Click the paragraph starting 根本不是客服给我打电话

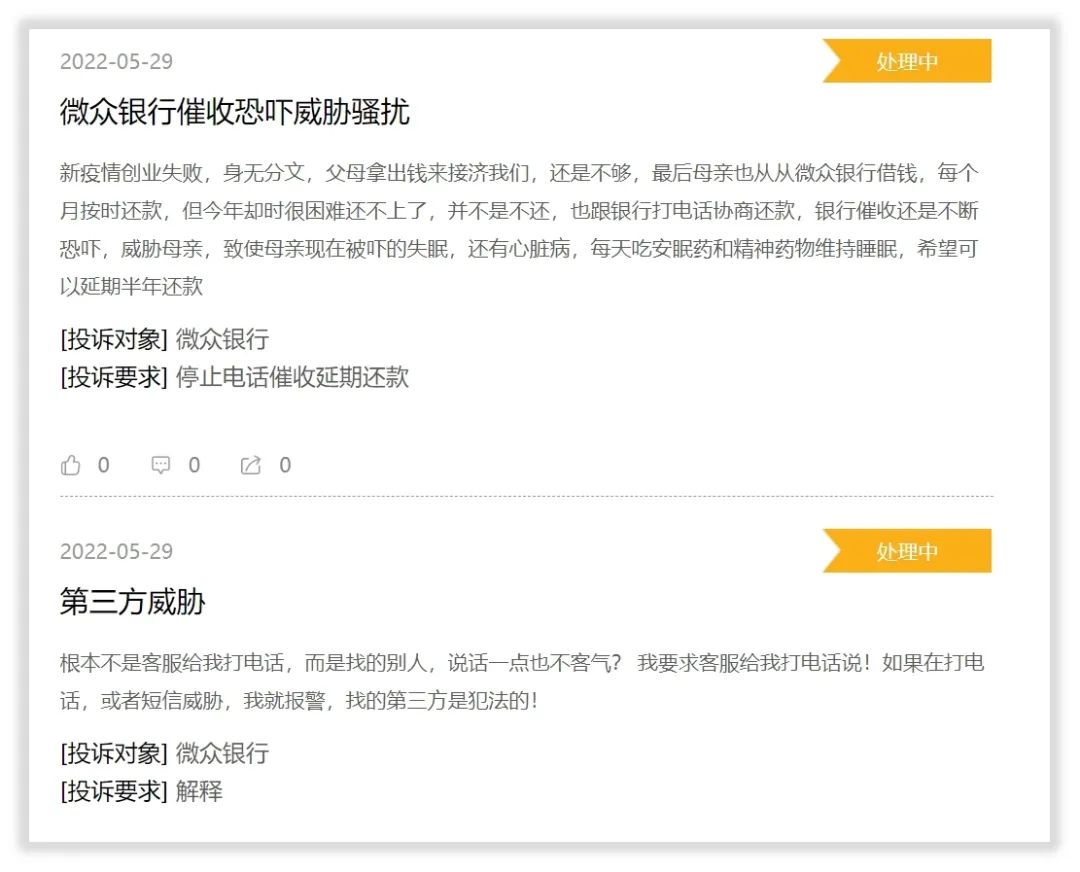(522, 682)
